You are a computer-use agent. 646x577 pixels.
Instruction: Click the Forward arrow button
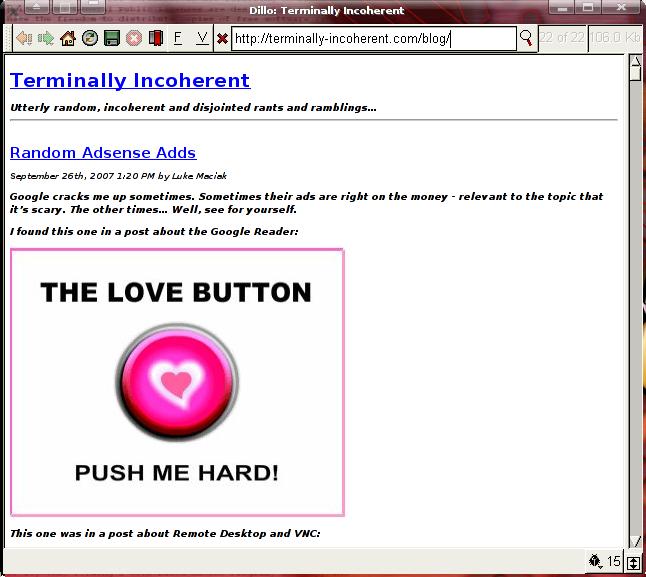pos(46,38)
